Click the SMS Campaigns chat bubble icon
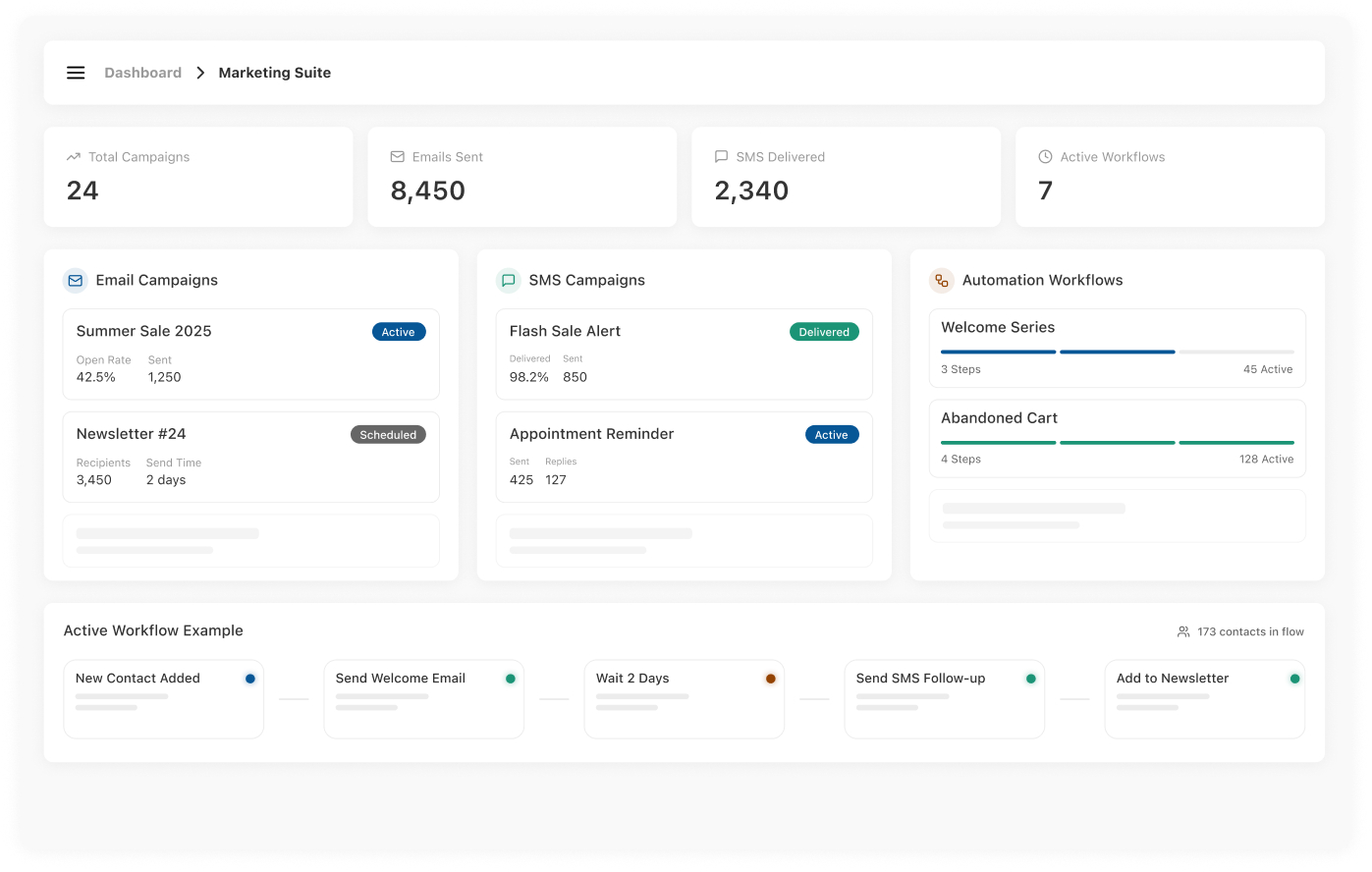This screenshot has width=1372, height=872. click(x=509, y=281)
